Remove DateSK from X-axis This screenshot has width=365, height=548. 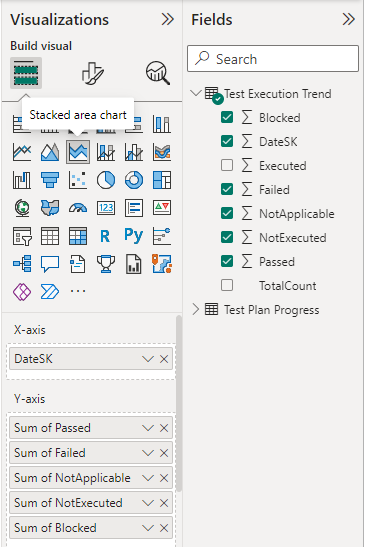(164, 359)
